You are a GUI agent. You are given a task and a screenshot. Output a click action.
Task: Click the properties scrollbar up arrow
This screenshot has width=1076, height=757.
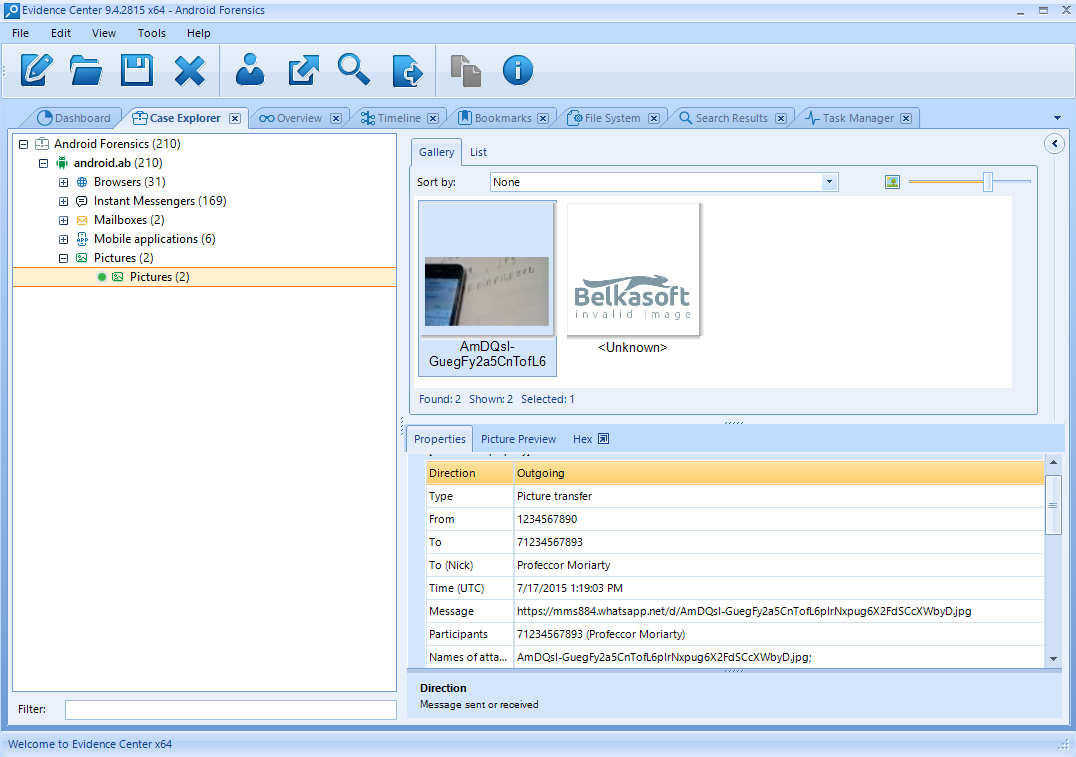tap(1053, 463)
